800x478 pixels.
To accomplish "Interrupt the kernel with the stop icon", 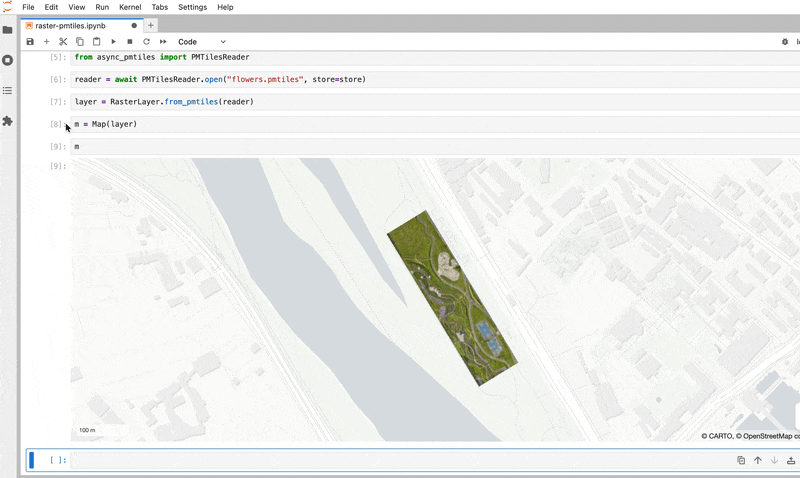I will (x=130, y=42).
